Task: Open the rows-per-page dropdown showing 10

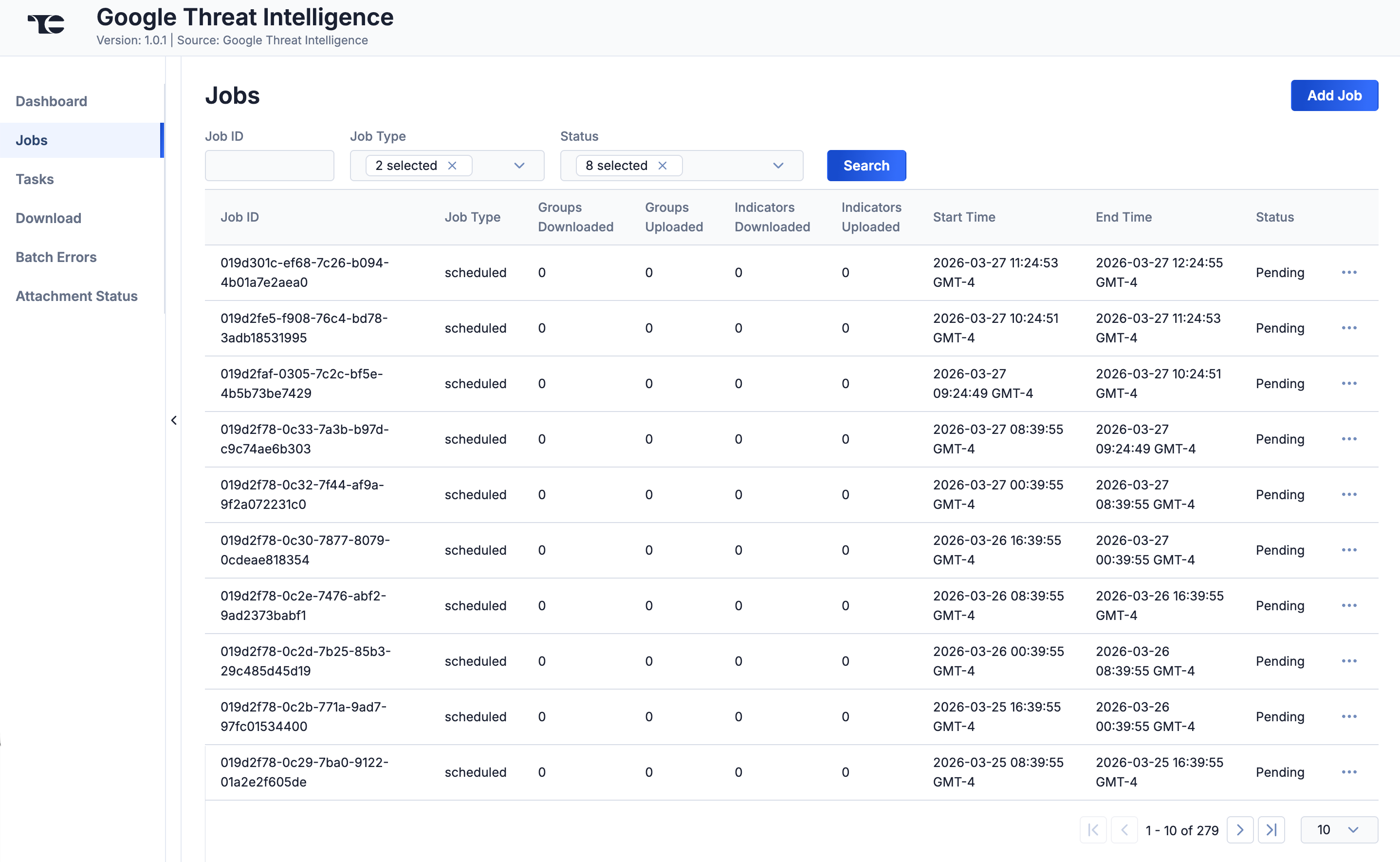Action: (1338, 830)
